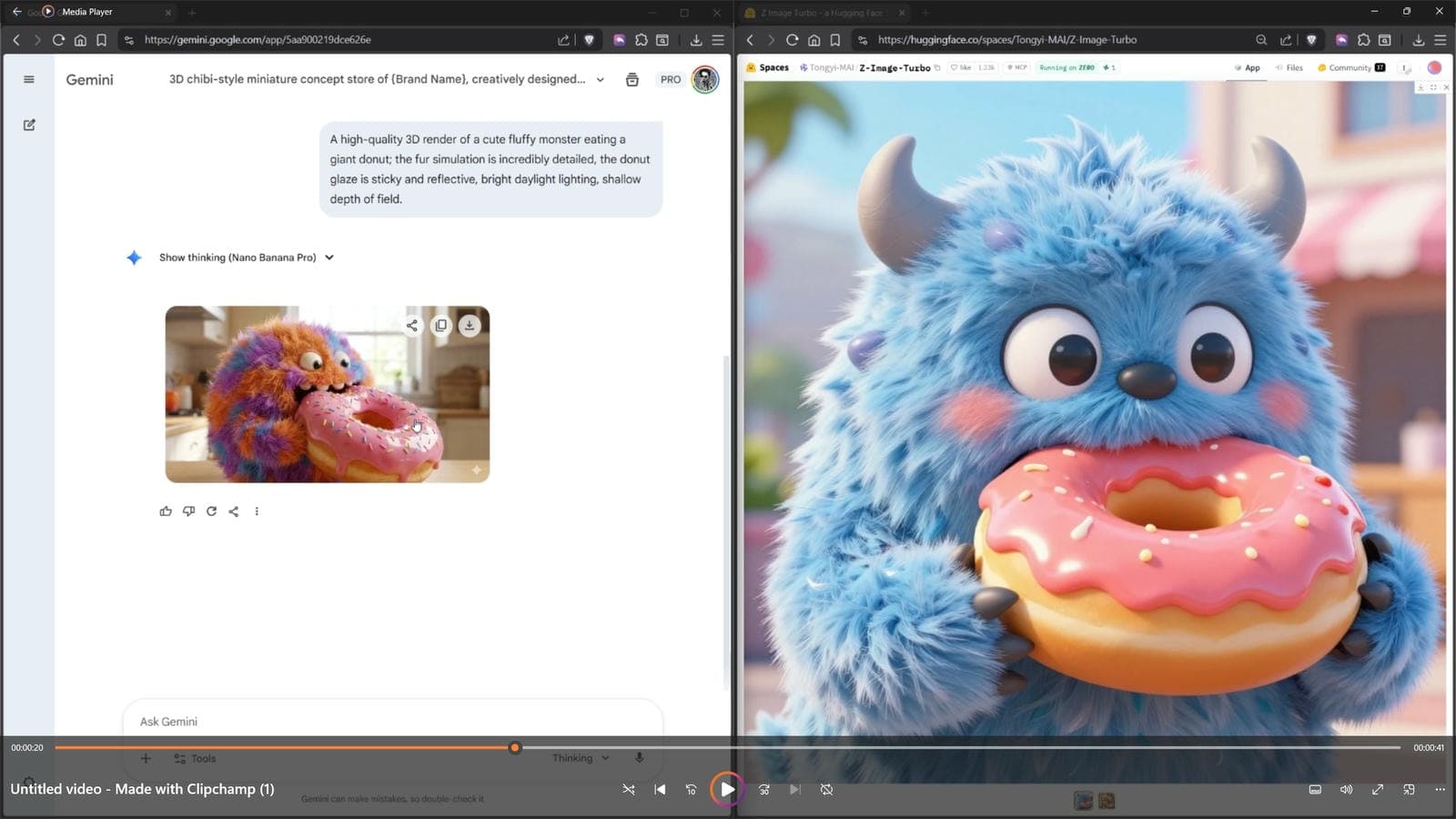1456x819 pixels.
Task: Jump to the previous track
Action: 660,789
